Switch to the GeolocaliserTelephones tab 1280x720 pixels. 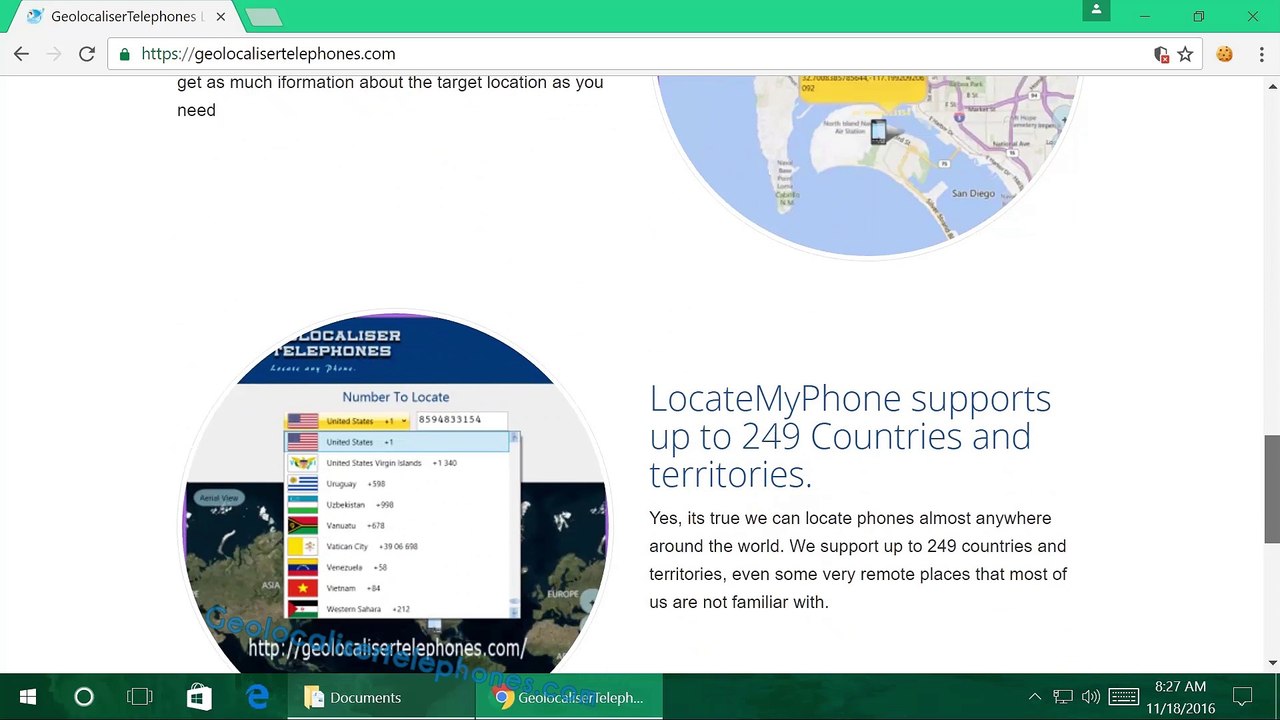[x=126, y=17]
